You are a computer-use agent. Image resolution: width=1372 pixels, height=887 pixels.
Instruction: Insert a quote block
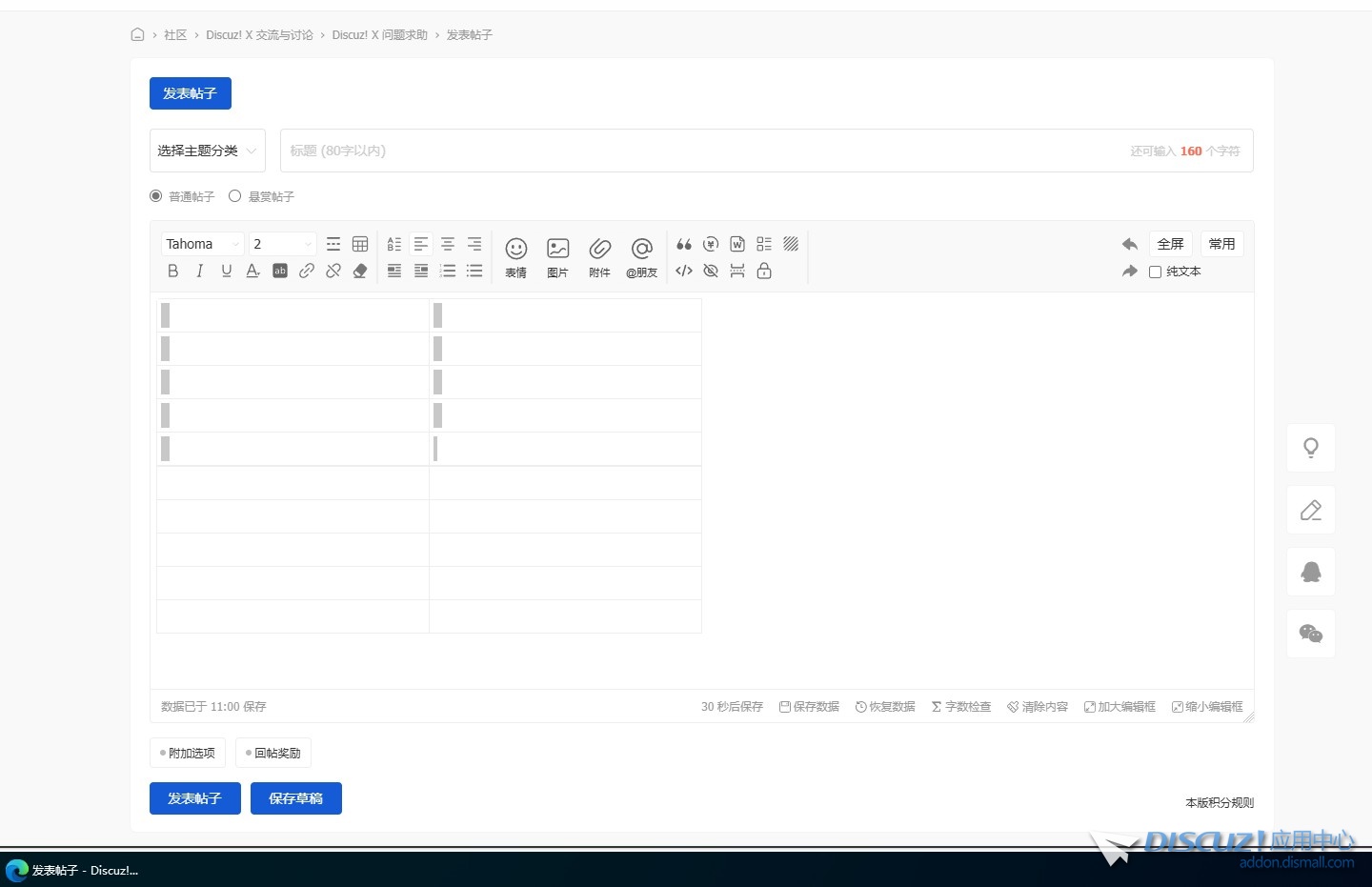tap(683, 244)
